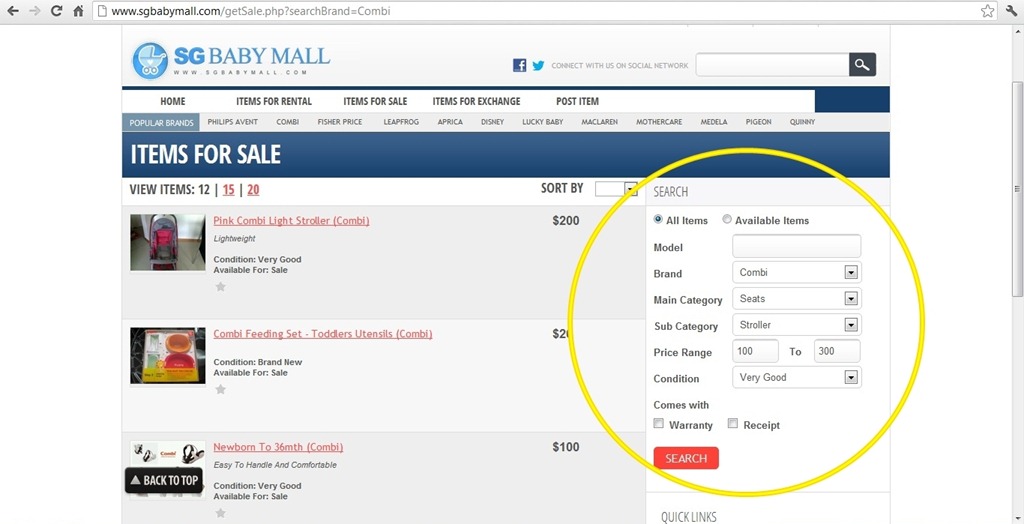The image size is (1024, 524).
Task: Open POST ITEM menu
Action: (577, 101)
